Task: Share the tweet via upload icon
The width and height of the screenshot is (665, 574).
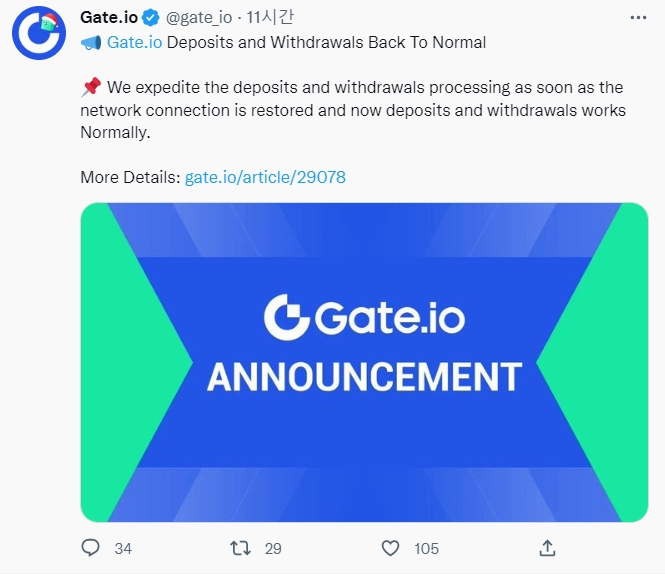Action: [x=547, y=548]
